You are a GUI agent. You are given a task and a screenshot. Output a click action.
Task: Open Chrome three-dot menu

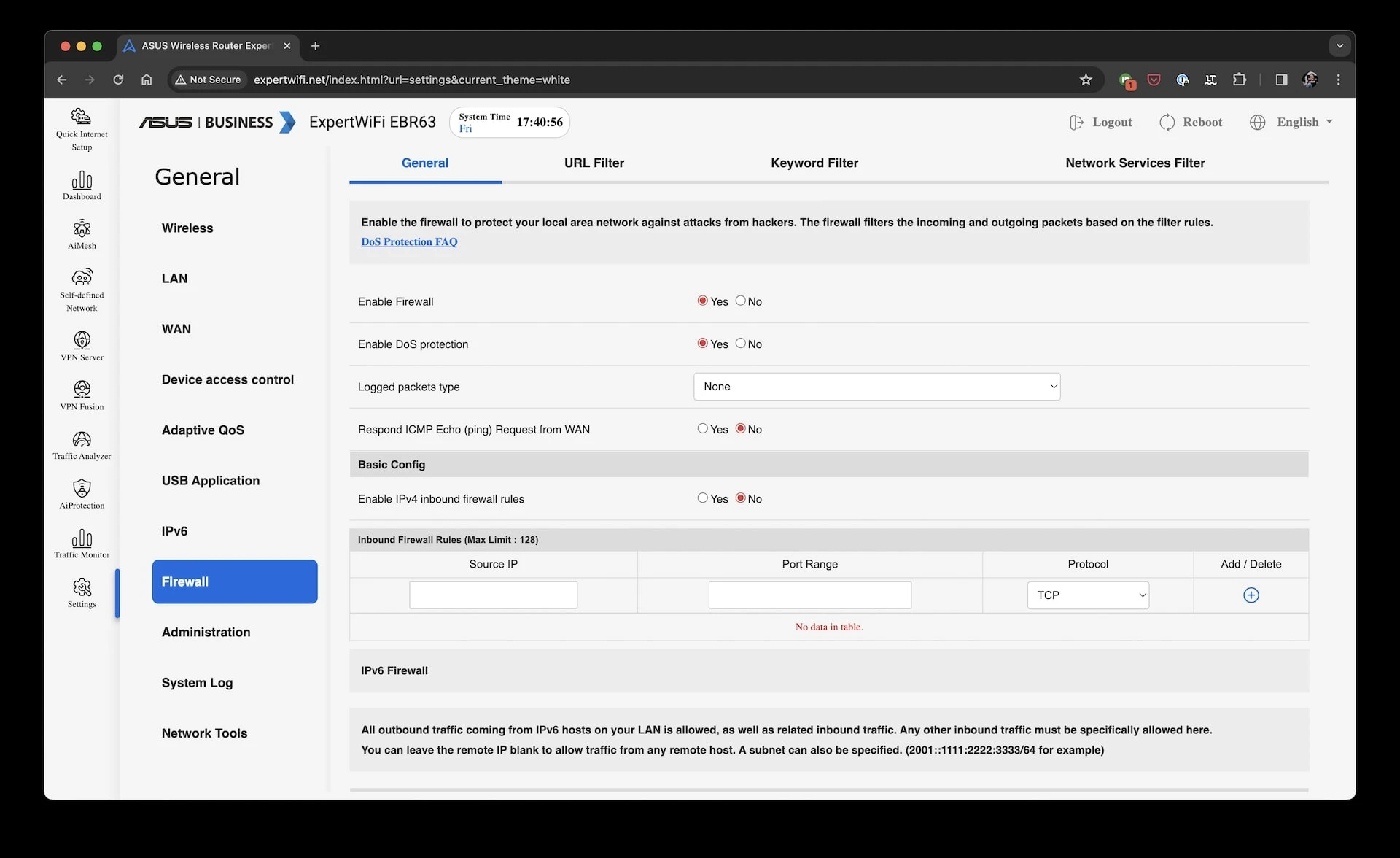coord(1338,80)
